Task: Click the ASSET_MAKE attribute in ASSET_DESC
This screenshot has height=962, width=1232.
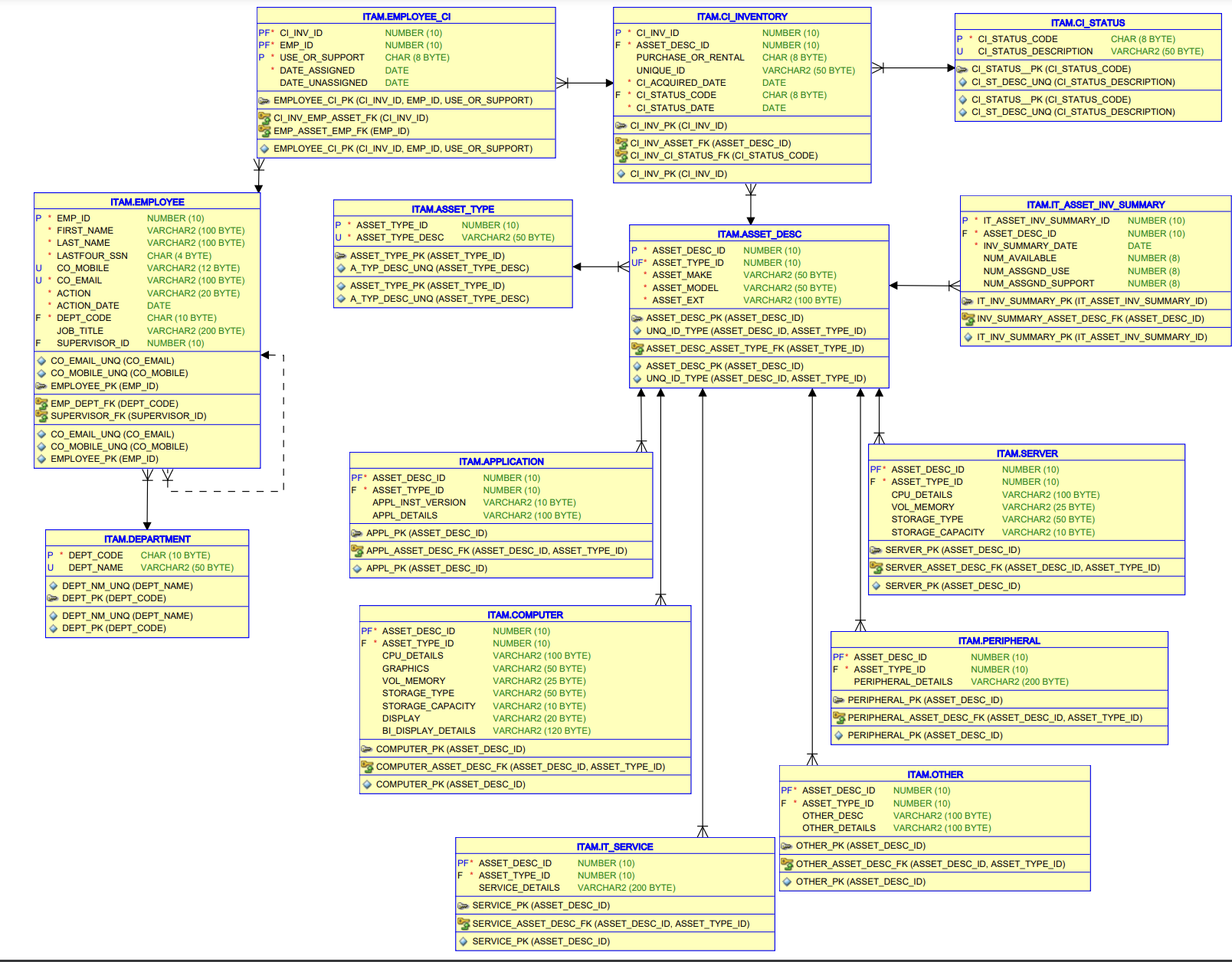Action: pyautogui.click(x=686, y=275)
